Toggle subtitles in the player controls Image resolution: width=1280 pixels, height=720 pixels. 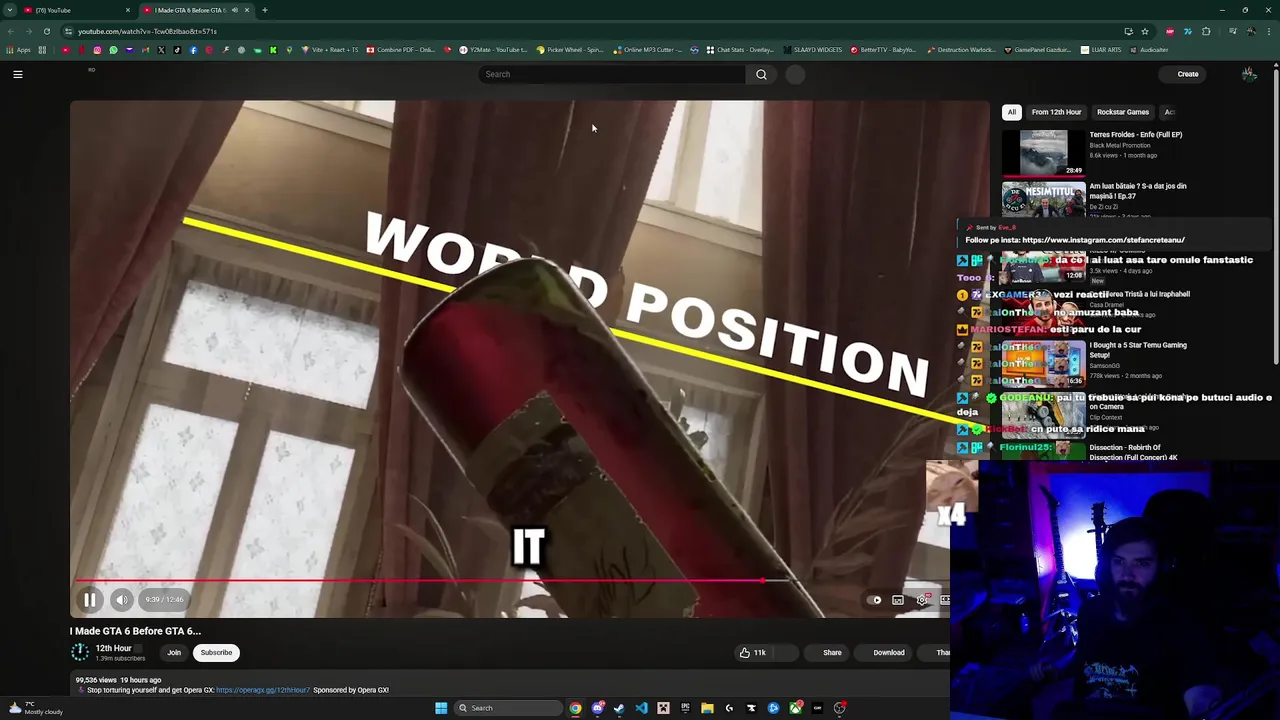pos(898,600)
